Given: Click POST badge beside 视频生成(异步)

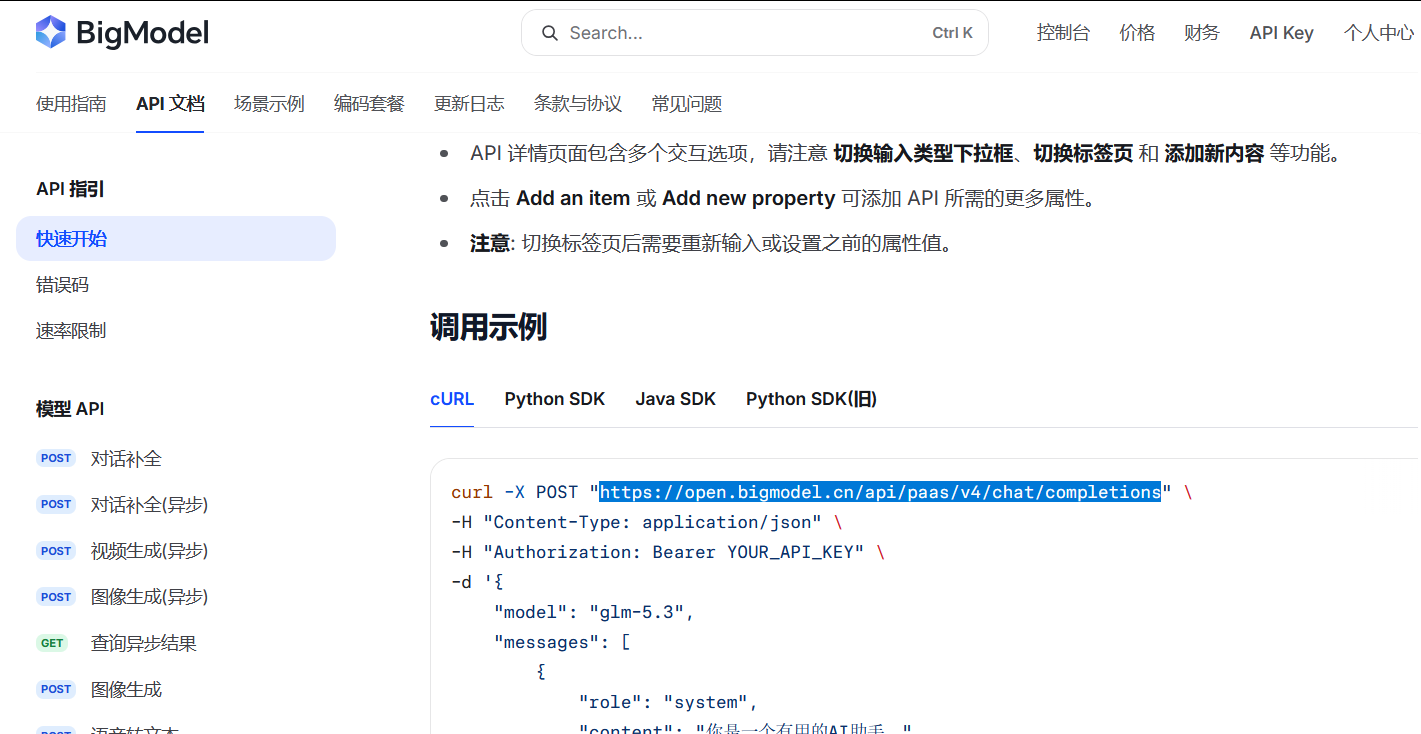Looking at the screenshot, I should (56, 551).
